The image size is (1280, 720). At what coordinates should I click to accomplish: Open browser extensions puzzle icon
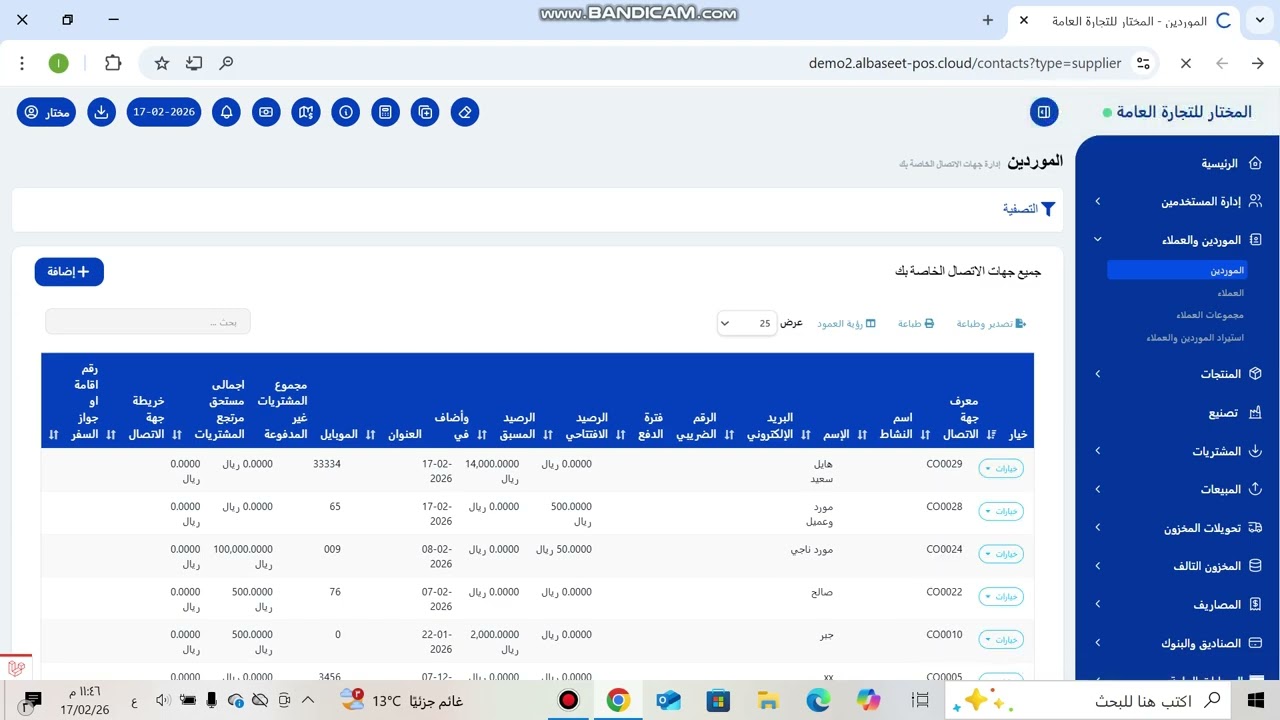pos(113,63)
